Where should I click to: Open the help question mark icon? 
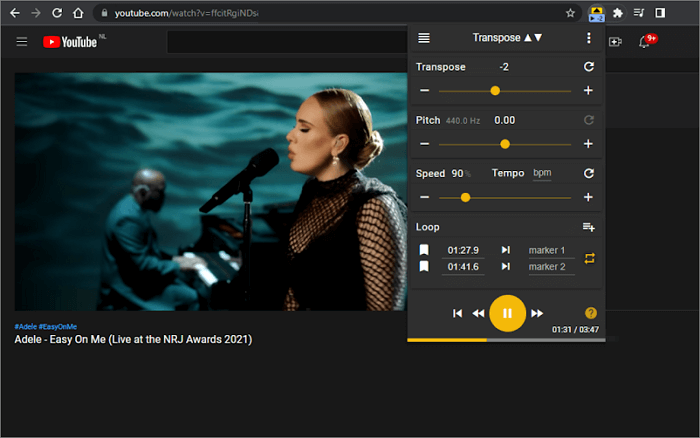[x=590, y=313]
